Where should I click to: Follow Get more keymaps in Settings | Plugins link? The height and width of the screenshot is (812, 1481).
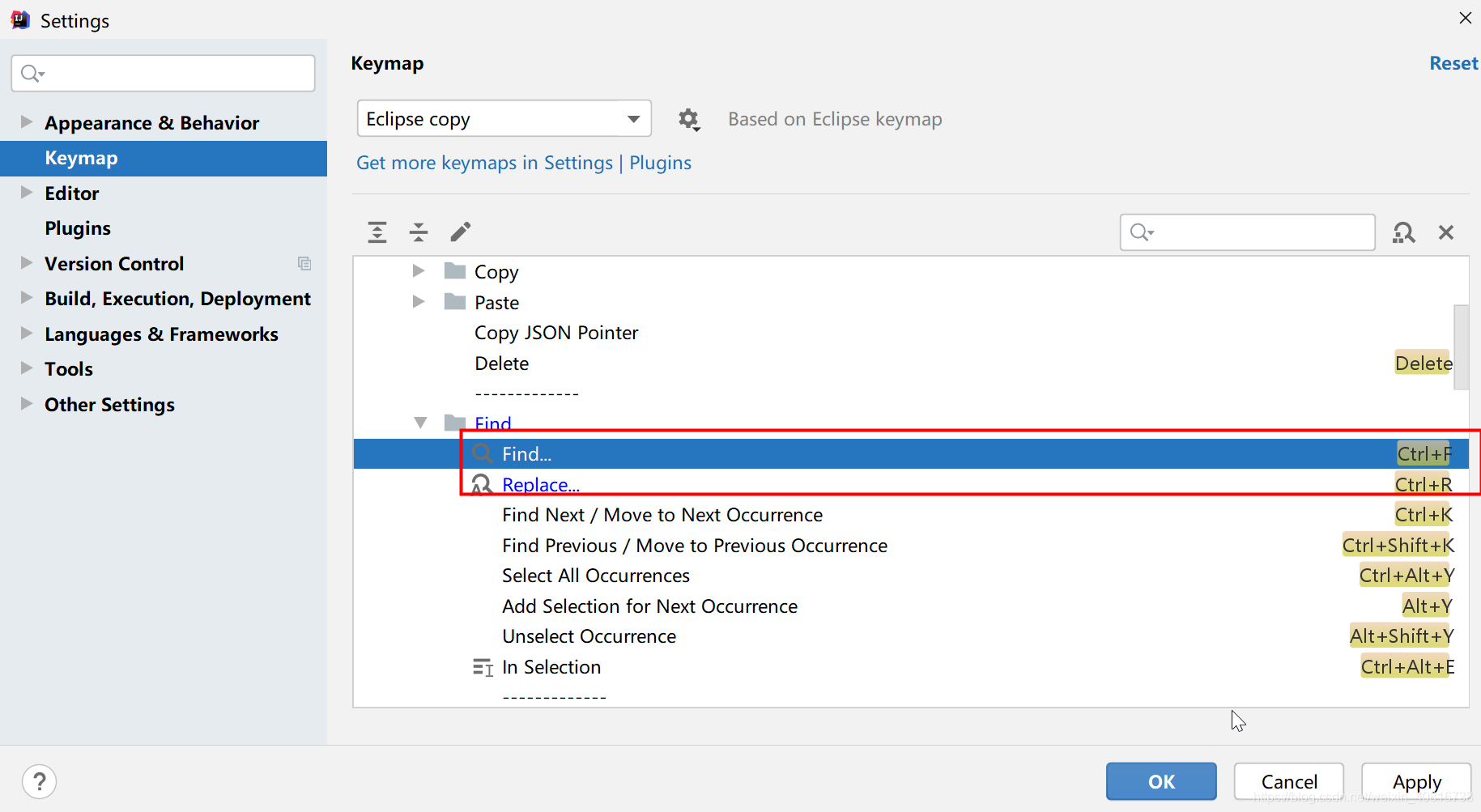click(524, 163)
